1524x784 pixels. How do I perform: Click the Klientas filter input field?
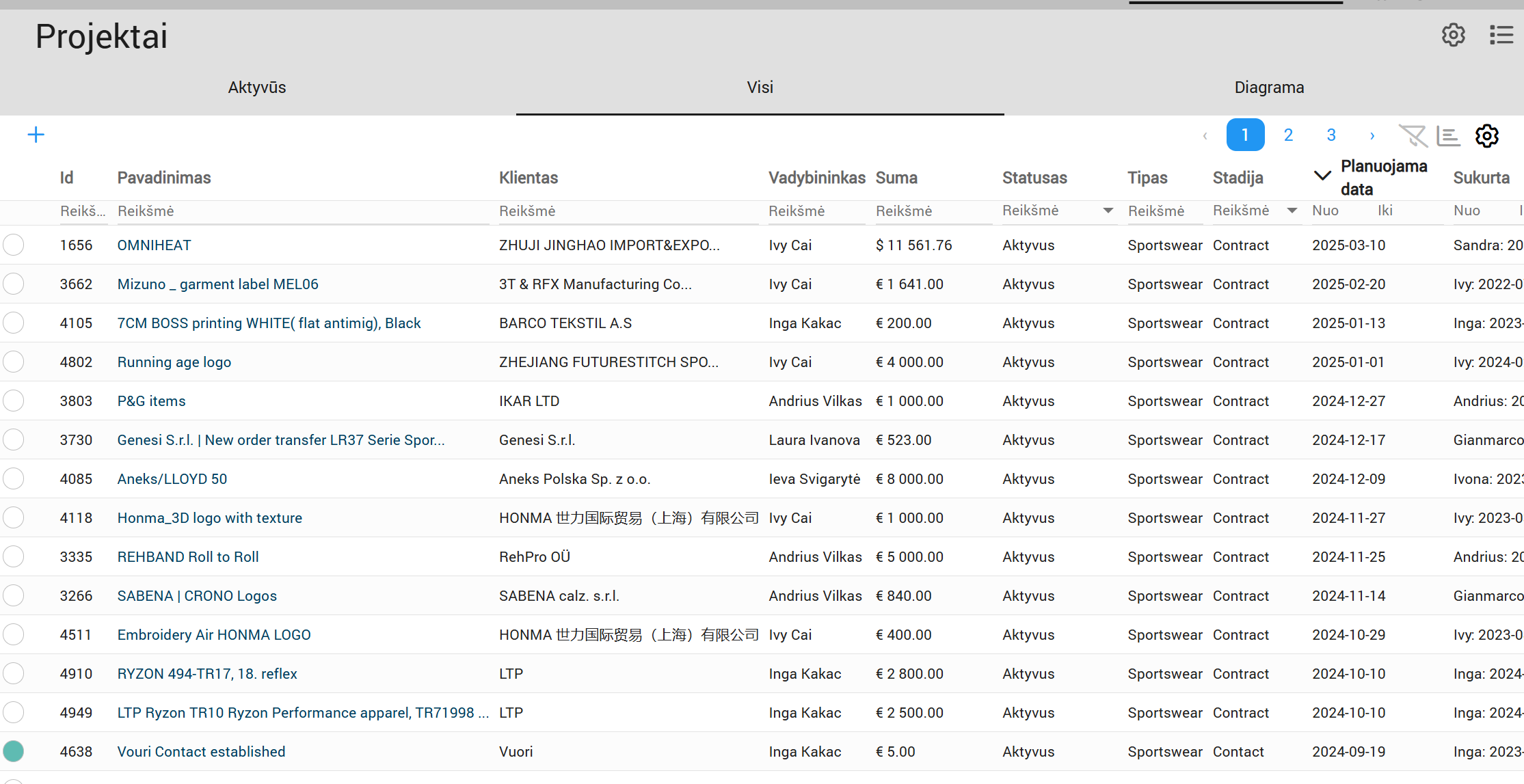point(628,211)
